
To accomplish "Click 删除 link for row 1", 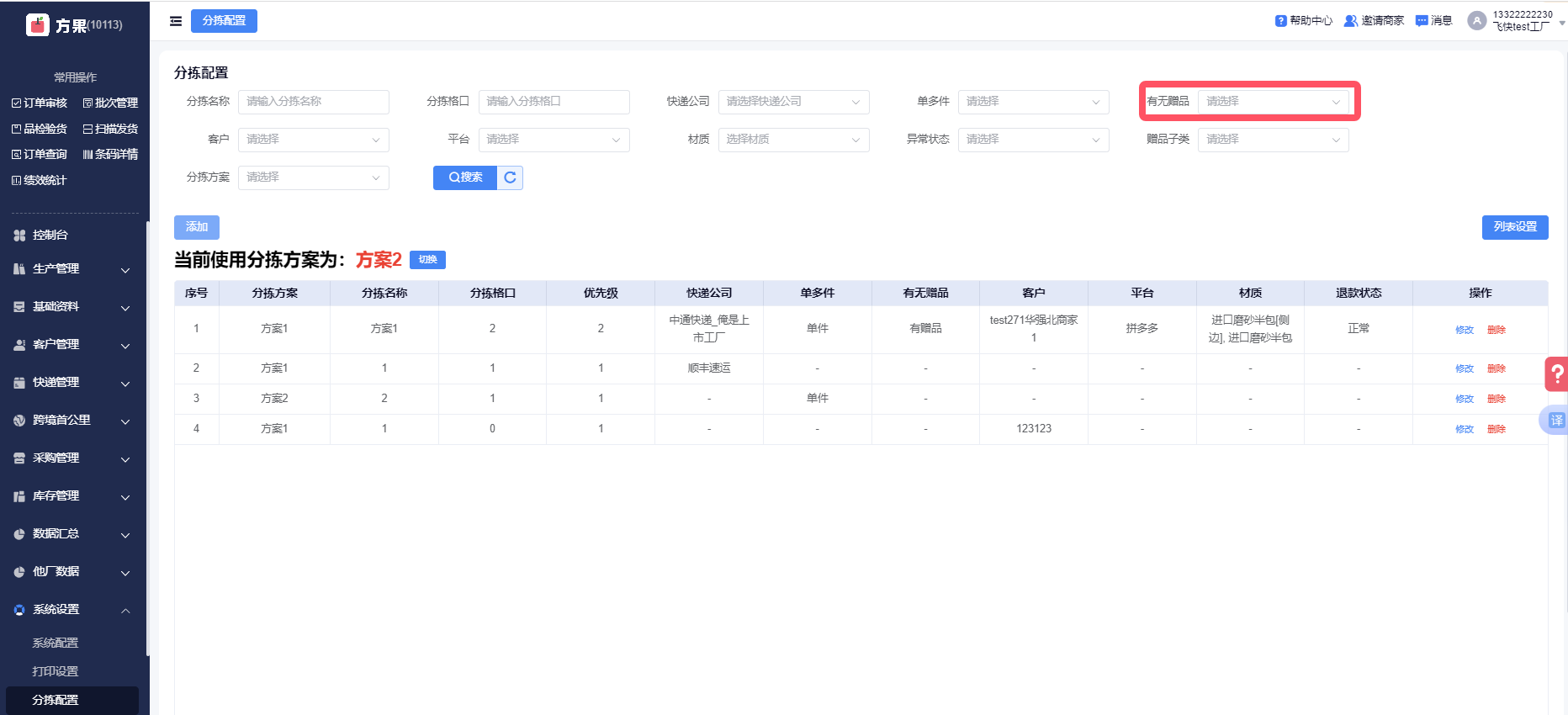I will [1496, 330].
